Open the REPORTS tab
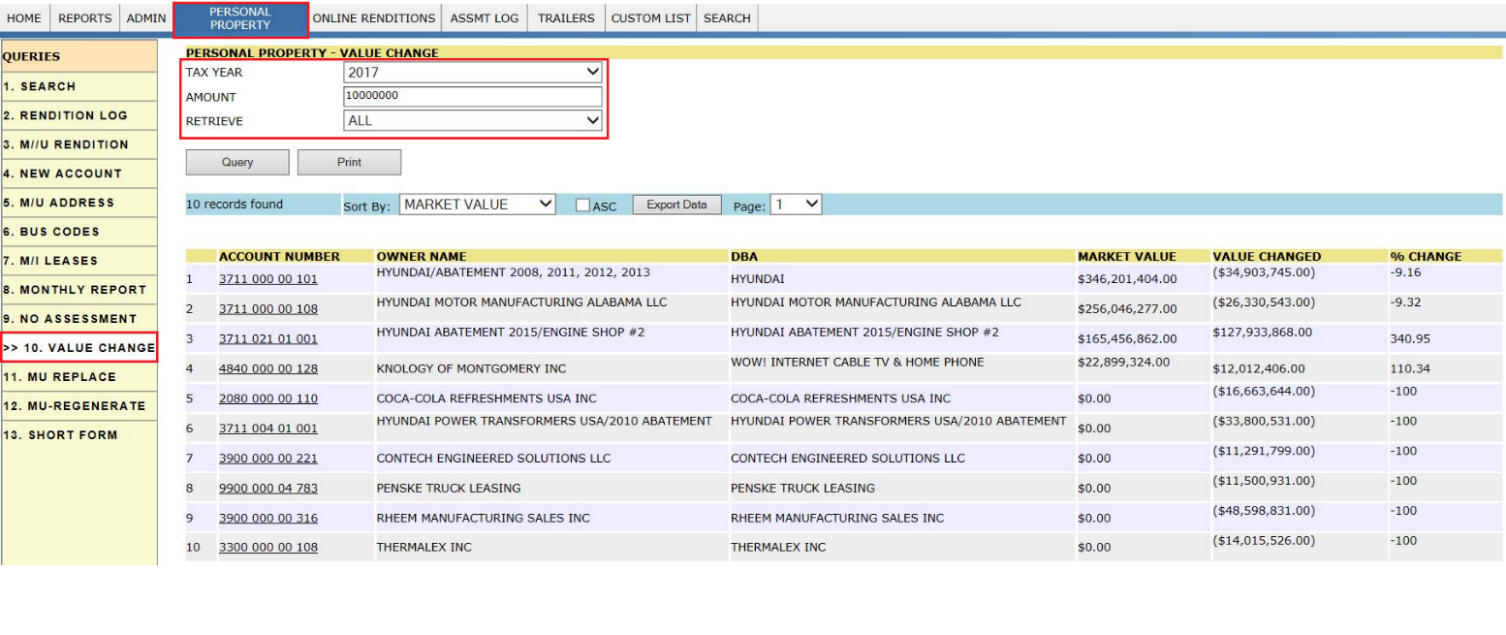The image size is (1506, 635). 85,18
